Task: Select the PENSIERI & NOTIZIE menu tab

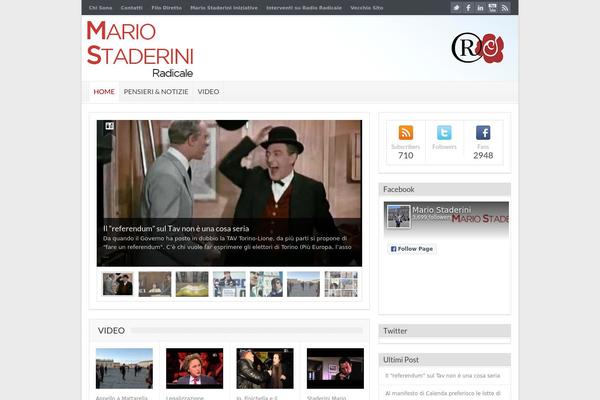Action: [x=156, y=91]
